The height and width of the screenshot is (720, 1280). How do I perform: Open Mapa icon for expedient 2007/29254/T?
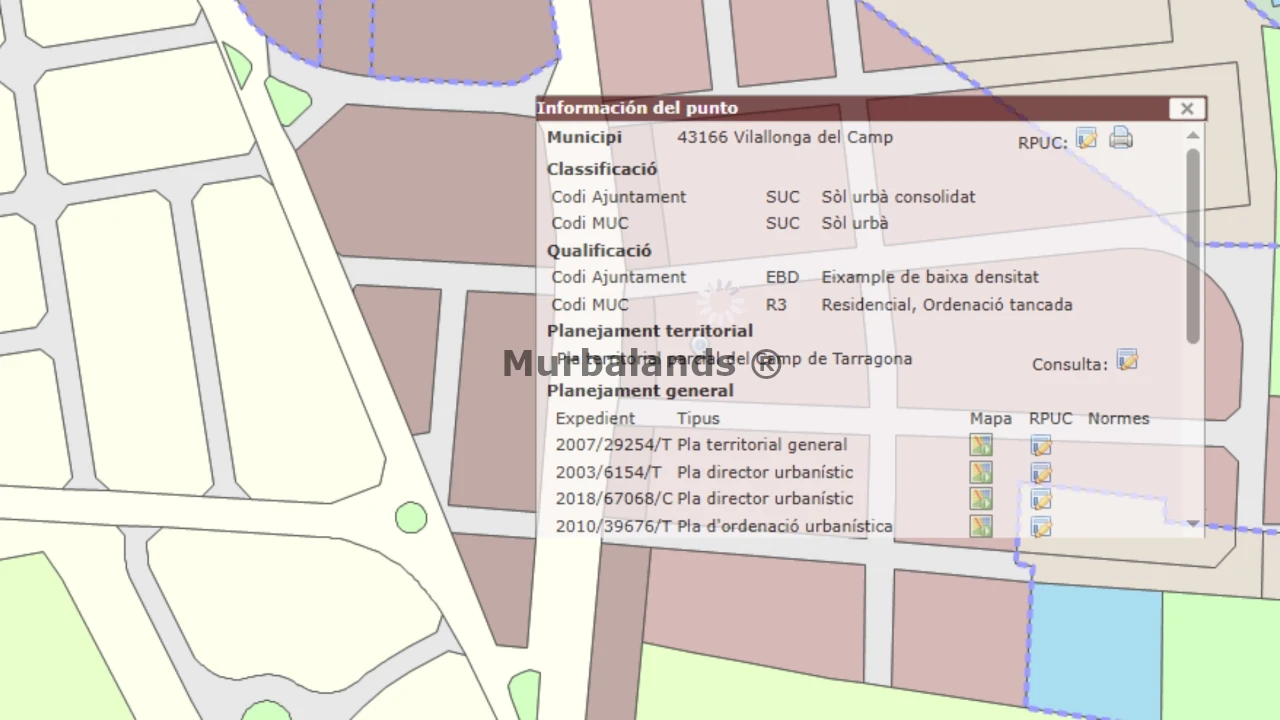tap(981, 446)
